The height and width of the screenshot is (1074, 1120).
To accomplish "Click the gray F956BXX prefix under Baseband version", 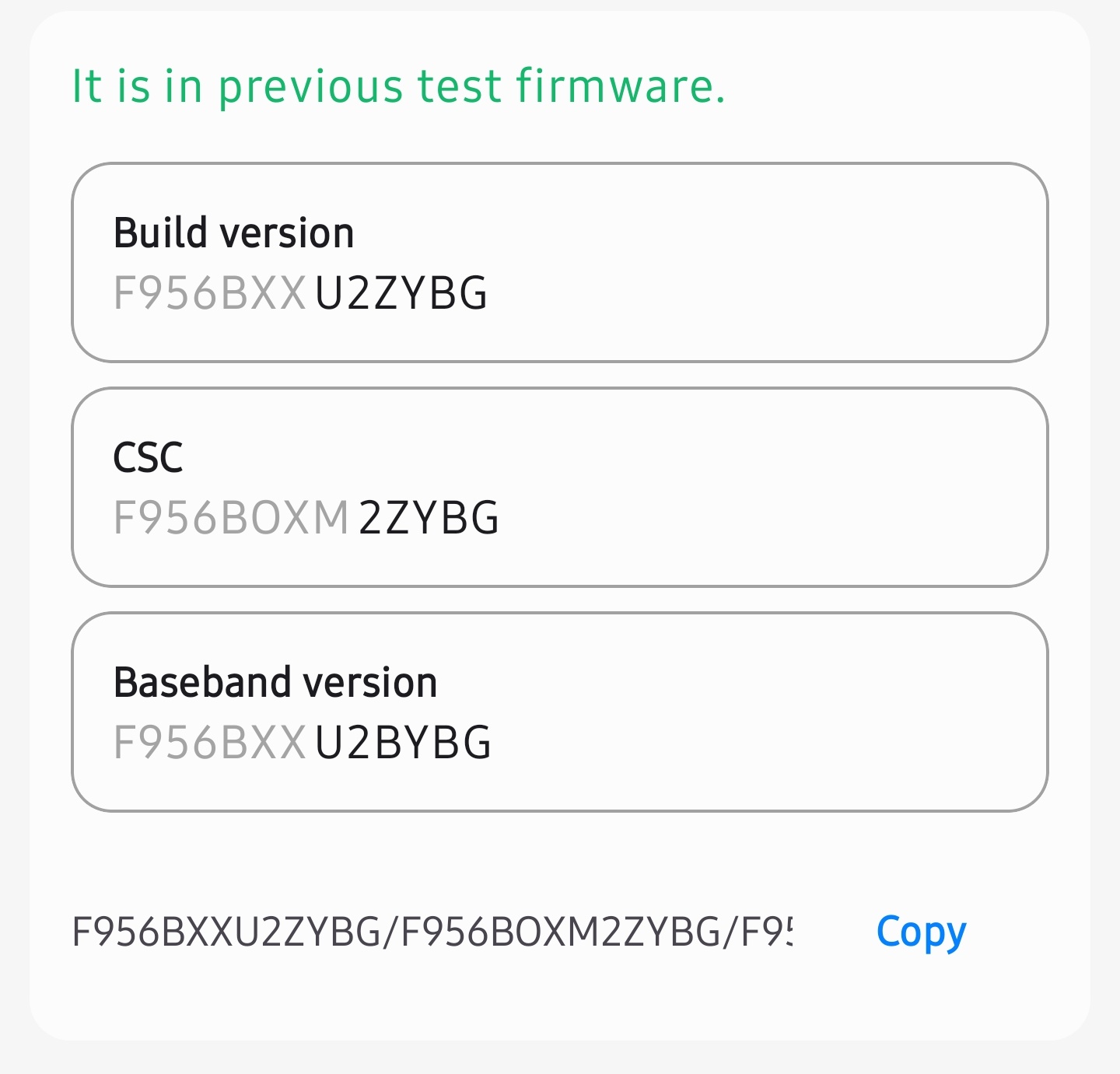I will pyautogui.click(x=210, y=743).
